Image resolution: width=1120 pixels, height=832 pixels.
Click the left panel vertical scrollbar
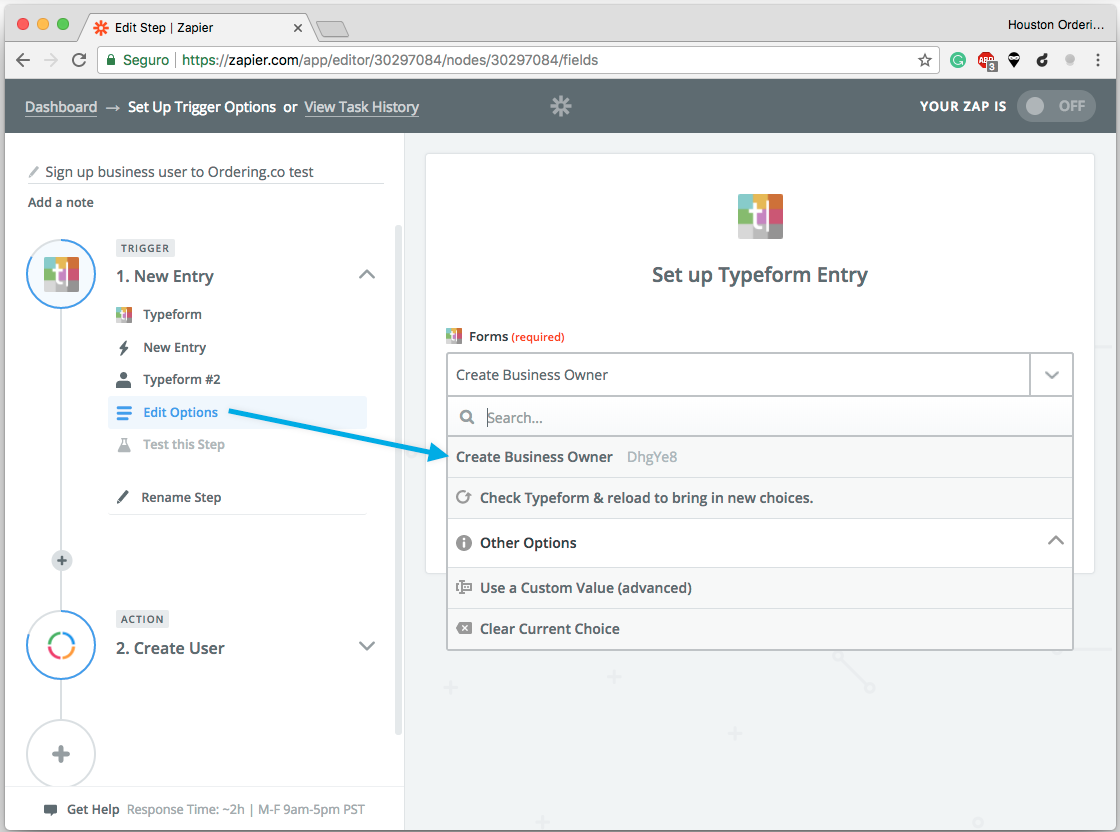(x=399, y=480)
